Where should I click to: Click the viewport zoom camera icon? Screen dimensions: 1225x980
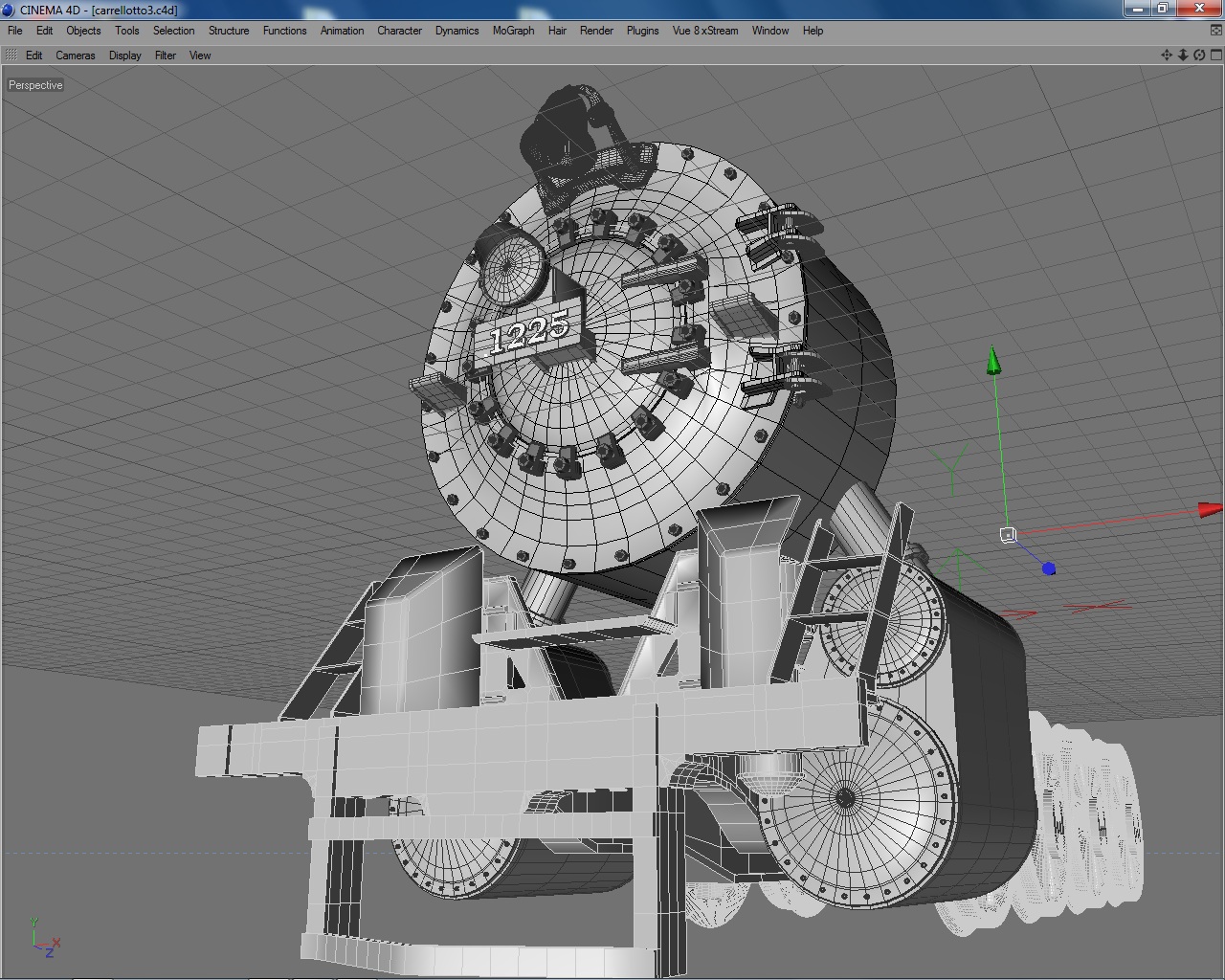pyautogui.click(x=1183, y=56)
